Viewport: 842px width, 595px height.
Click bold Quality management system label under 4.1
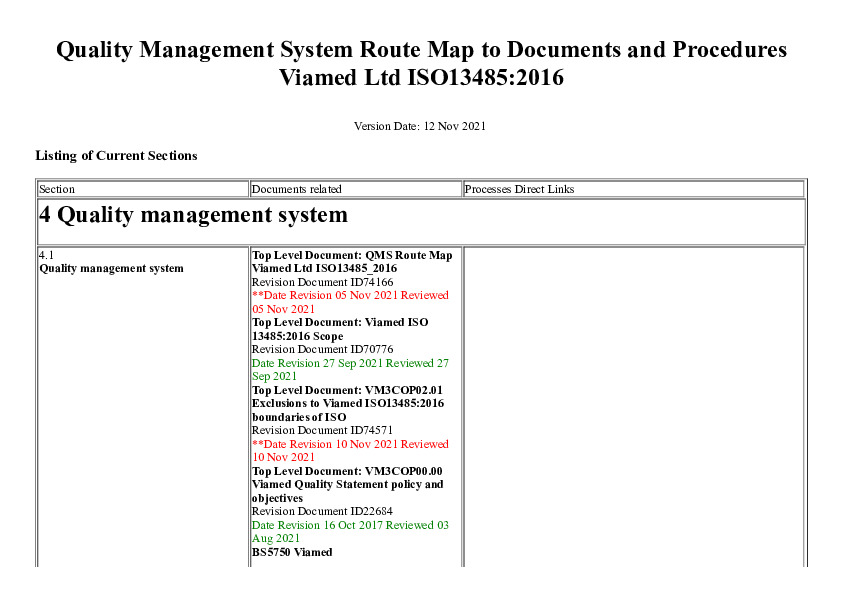[x=111, y=268]
